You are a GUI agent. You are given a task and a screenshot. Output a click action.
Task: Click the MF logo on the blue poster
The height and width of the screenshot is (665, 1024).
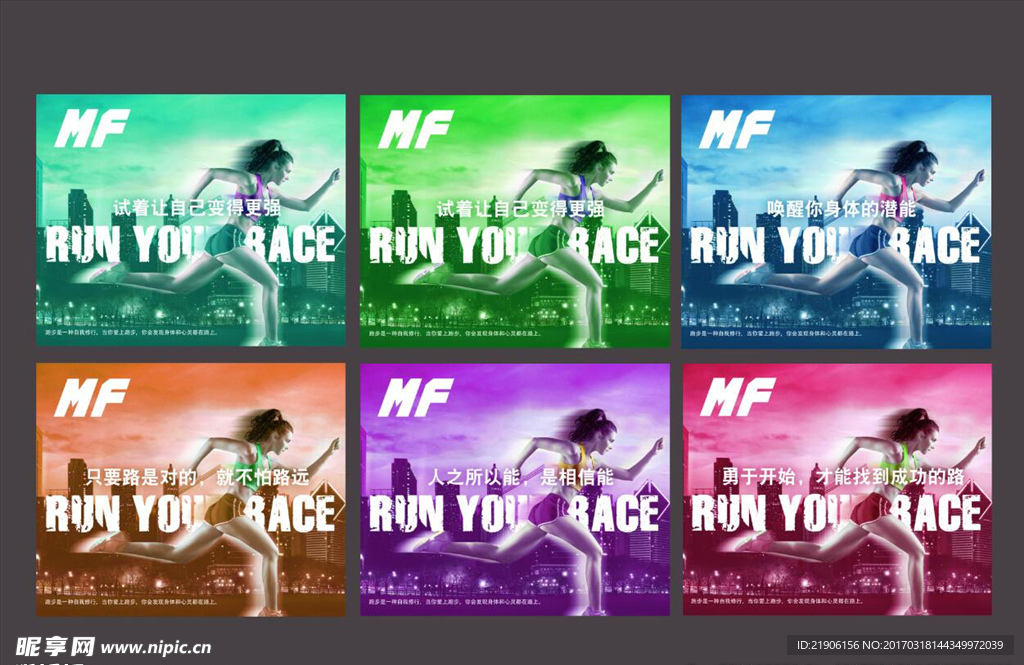pyautogui.click(x=736, y=129)
